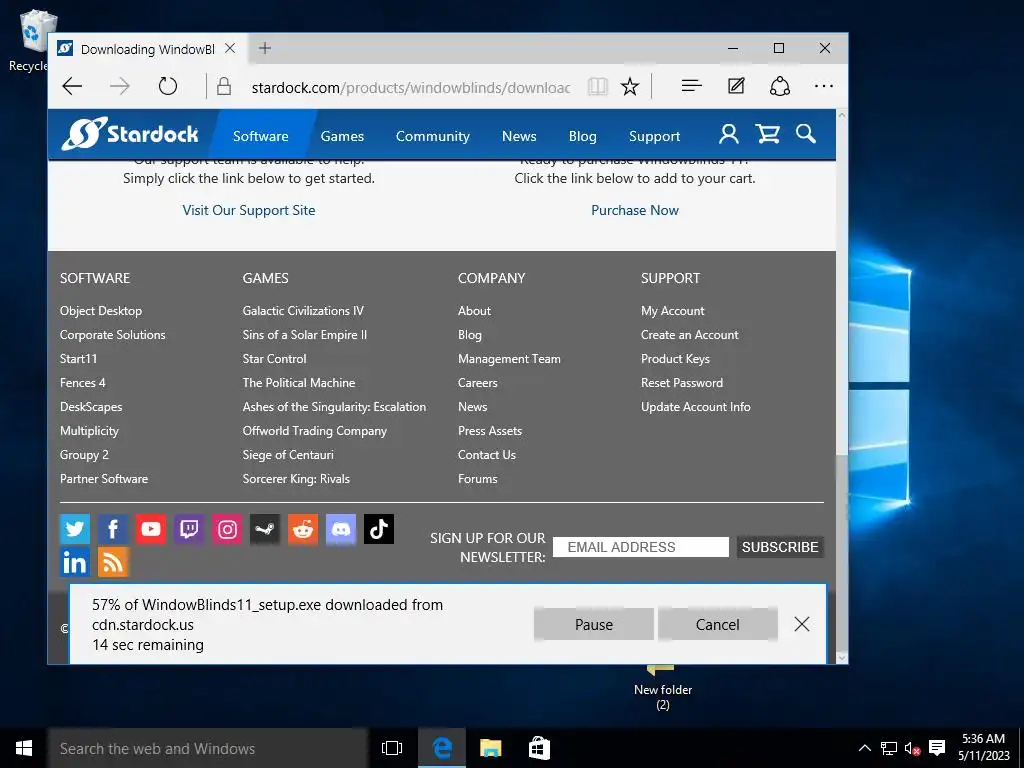Open the Reset Password link
Viewport: 1024px width, 768px height.
click(x=682, y=383)
